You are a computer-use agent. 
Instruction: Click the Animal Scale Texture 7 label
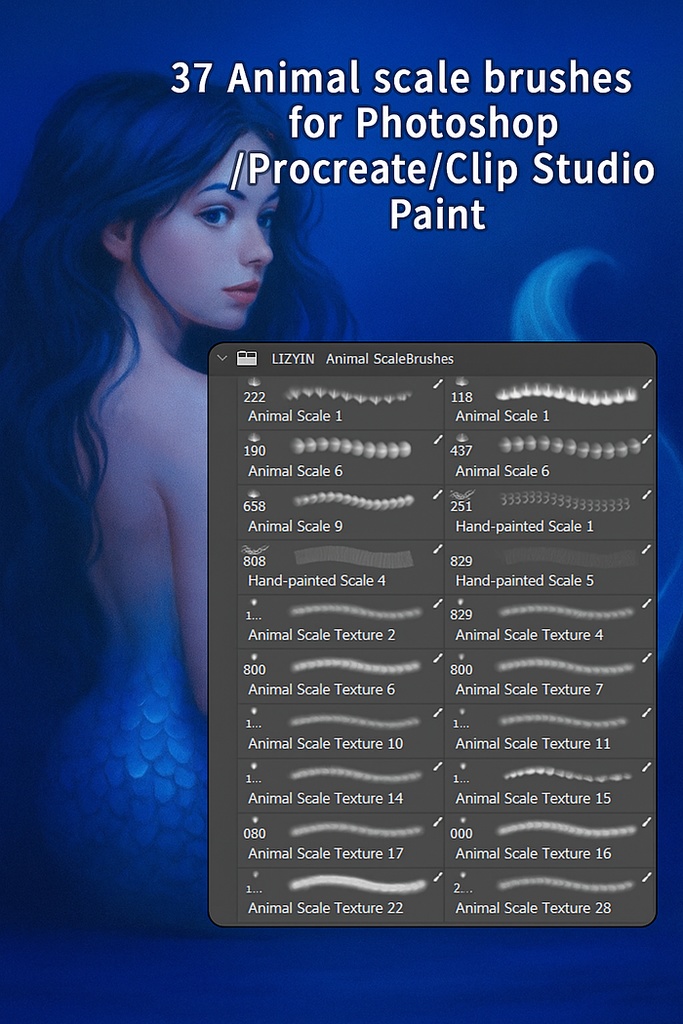tap(530, 690)
